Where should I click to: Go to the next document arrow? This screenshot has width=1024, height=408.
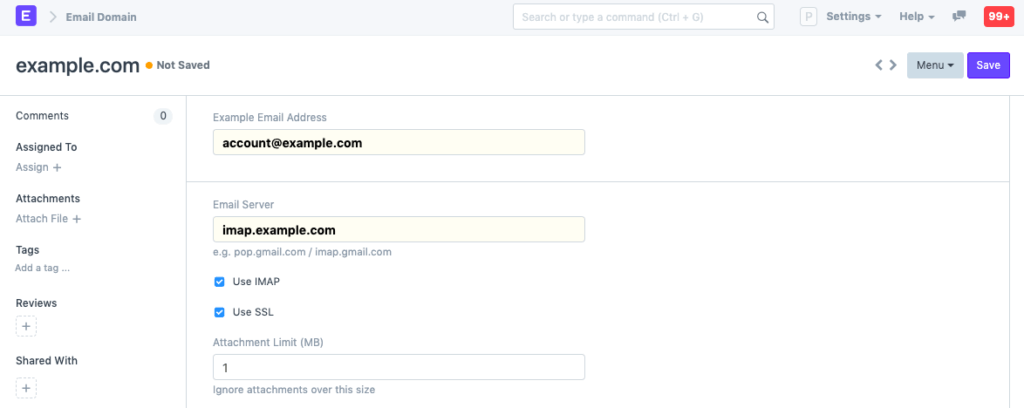coord(893,66)
